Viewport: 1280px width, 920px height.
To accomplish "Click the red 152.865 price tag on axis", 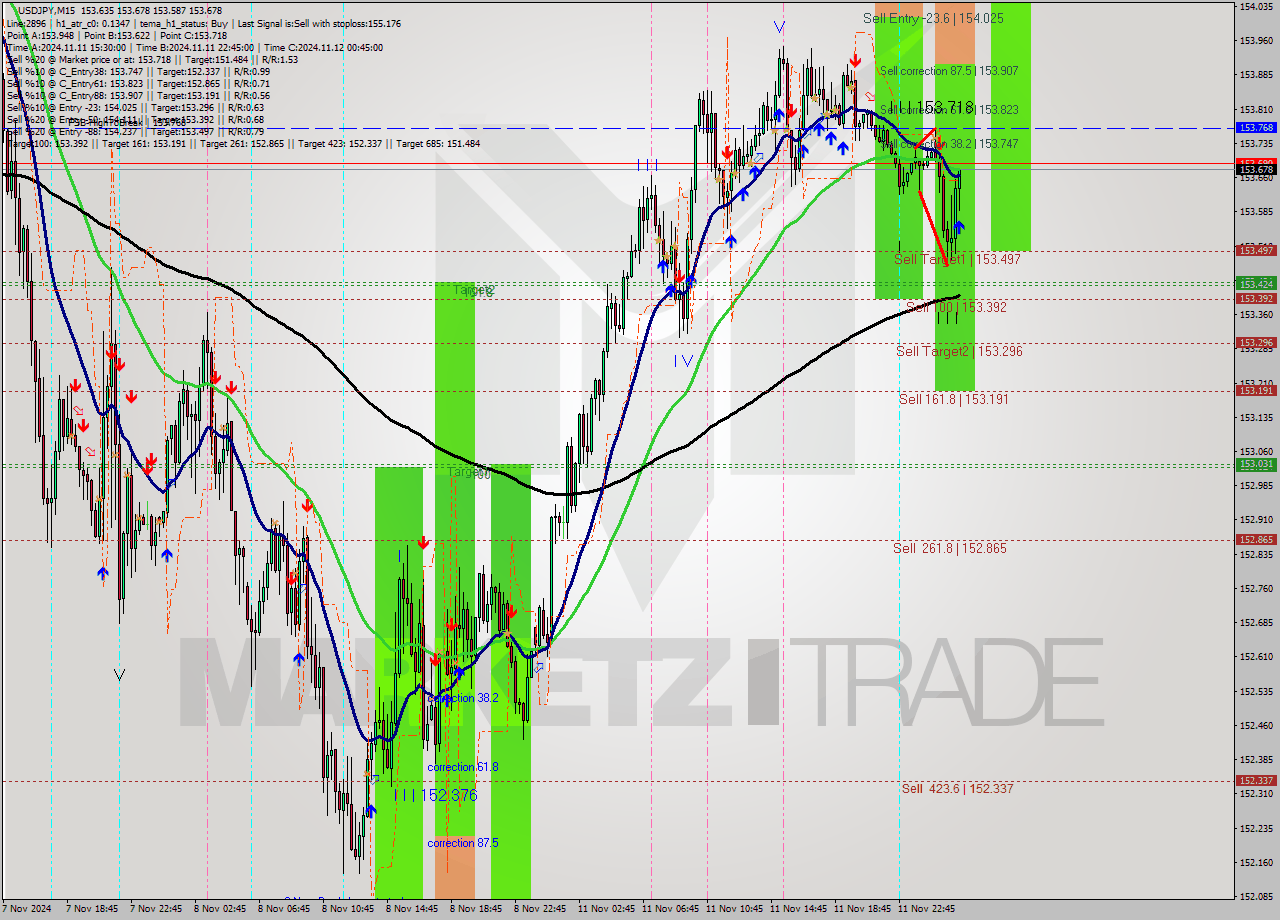I will click(1256, 539).
